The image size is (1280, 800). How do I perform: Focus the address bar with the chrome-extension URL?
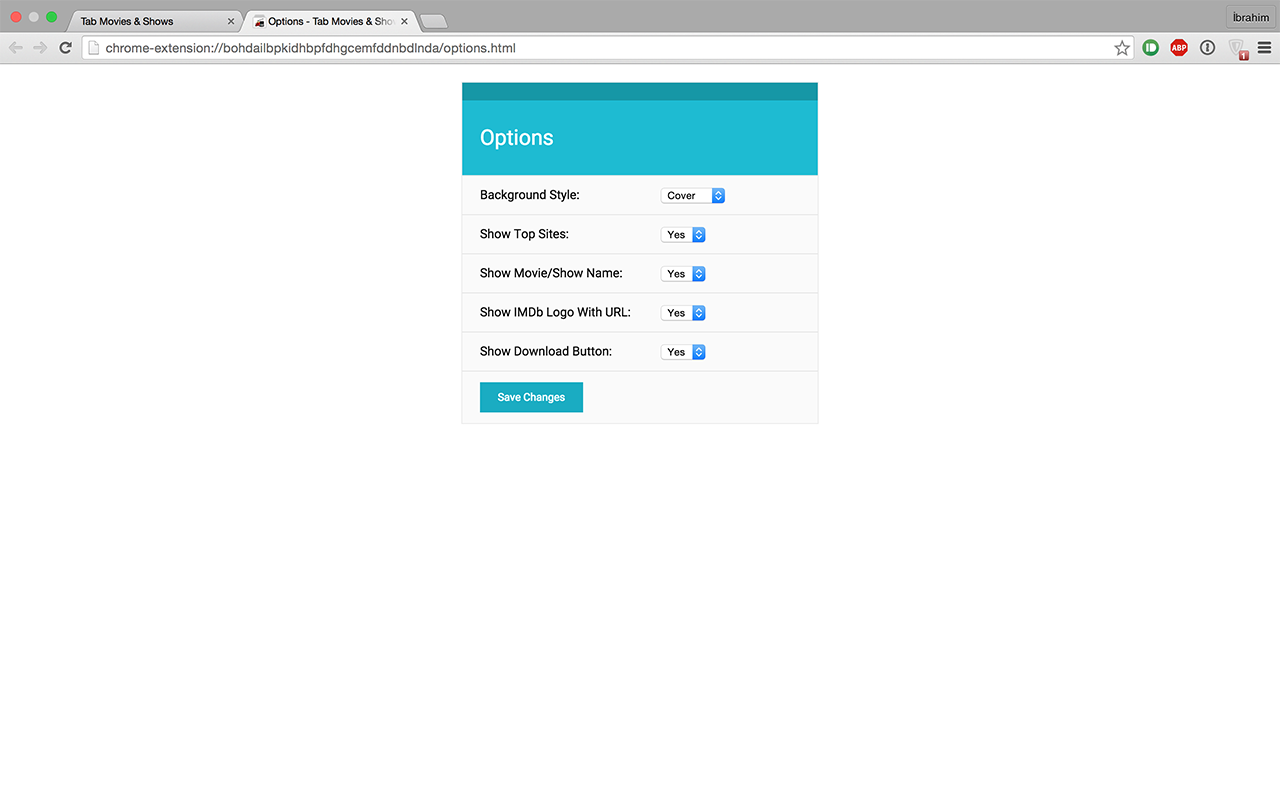point(607,48)
